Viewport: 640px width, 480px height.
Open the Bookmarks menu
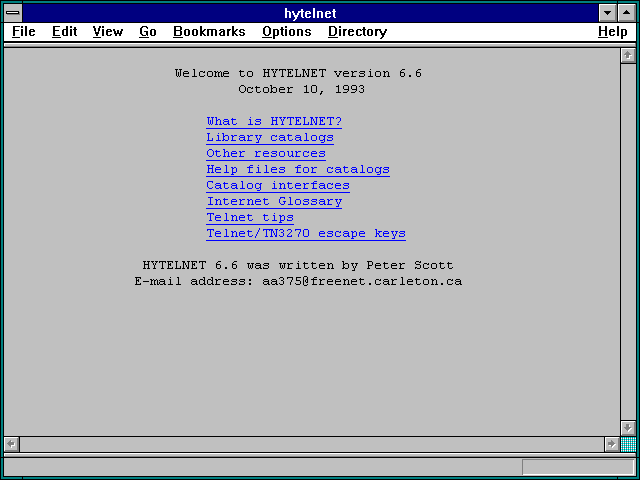click(209, 31)
